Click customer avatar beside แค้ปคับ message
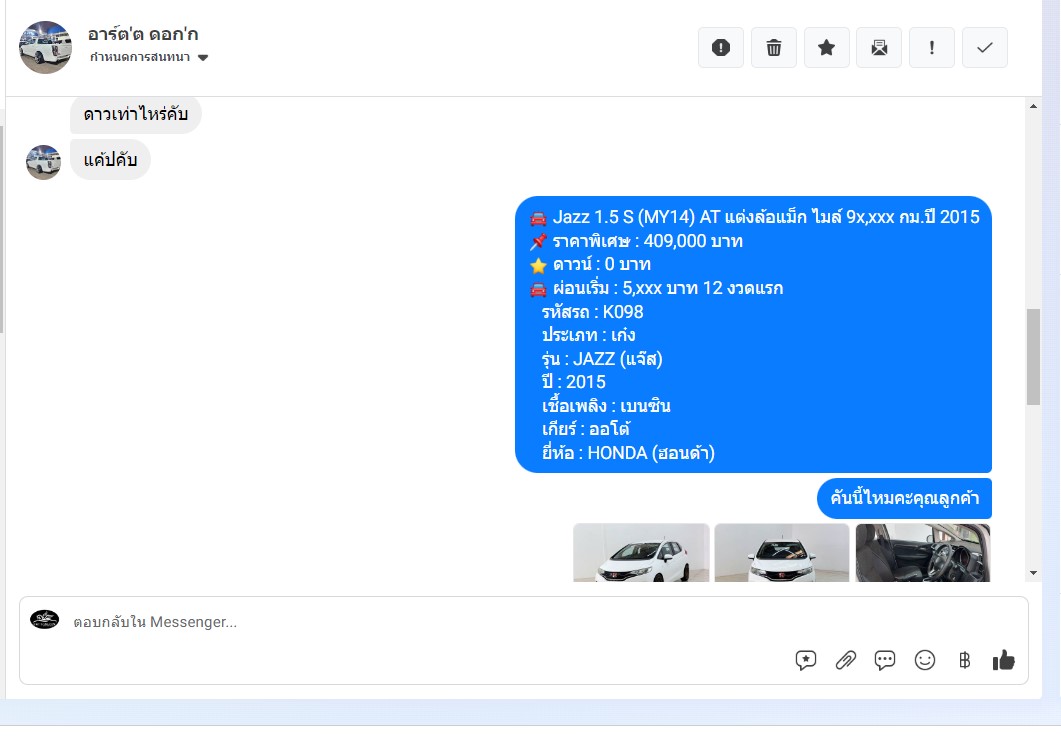The height and width of the screenshot is (754, 1061). (43, 162)
